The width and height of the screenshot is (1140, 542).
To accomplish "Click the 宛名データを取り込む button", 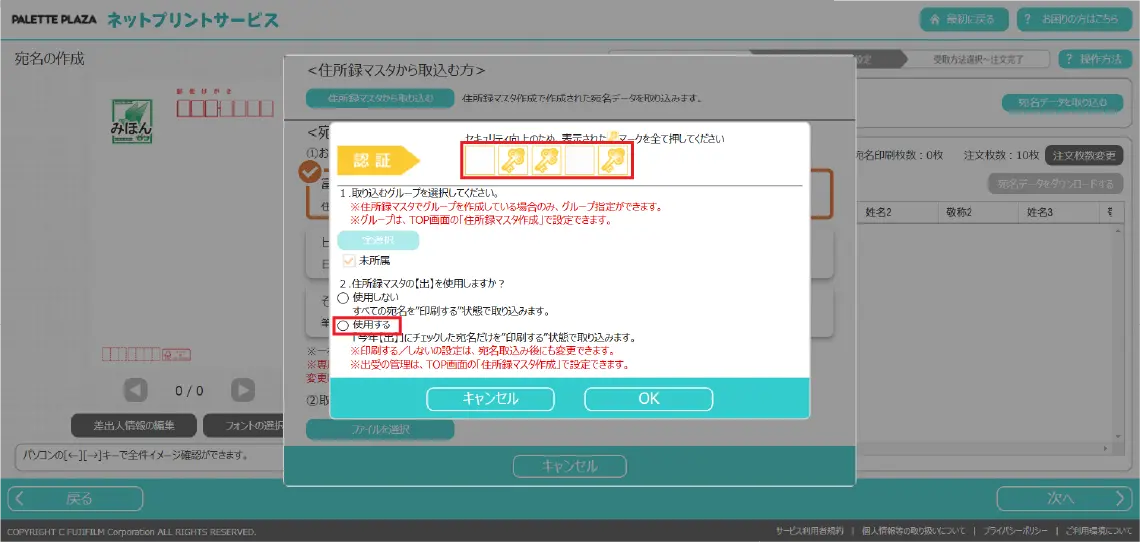I will (x=1062, y=103).
